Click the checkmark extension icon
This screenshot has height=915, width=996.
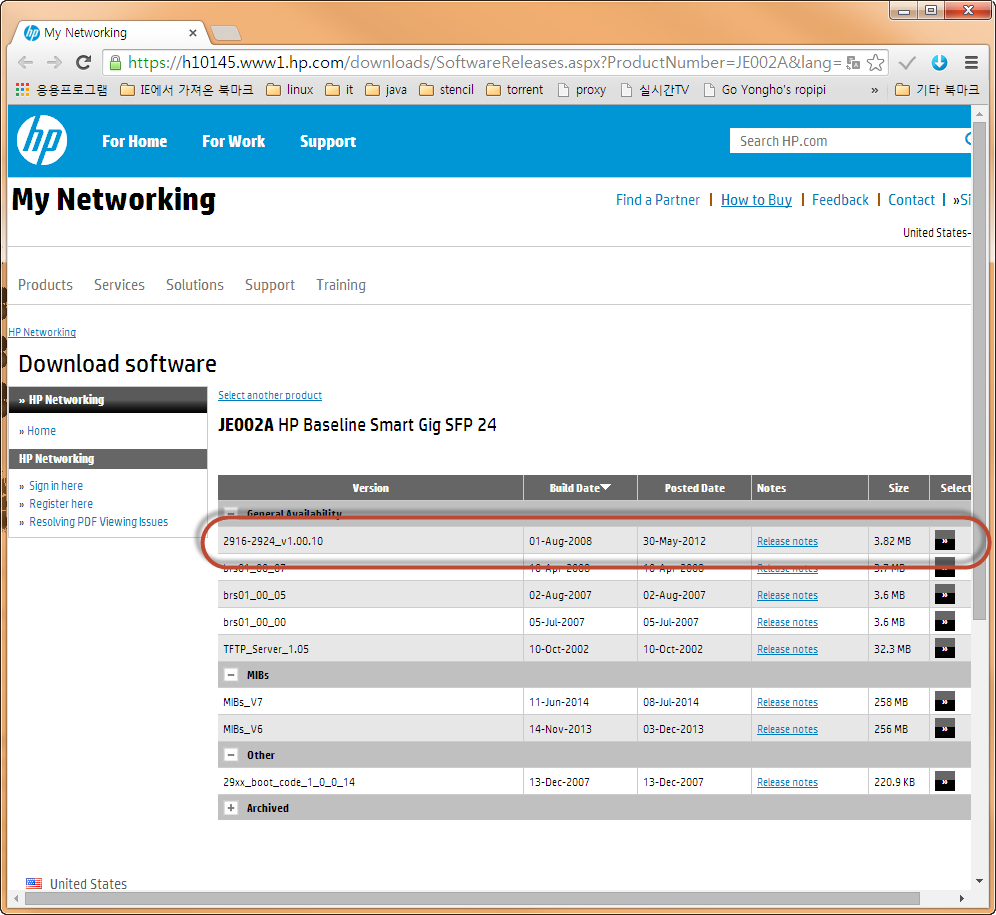(x=907, y=62)
